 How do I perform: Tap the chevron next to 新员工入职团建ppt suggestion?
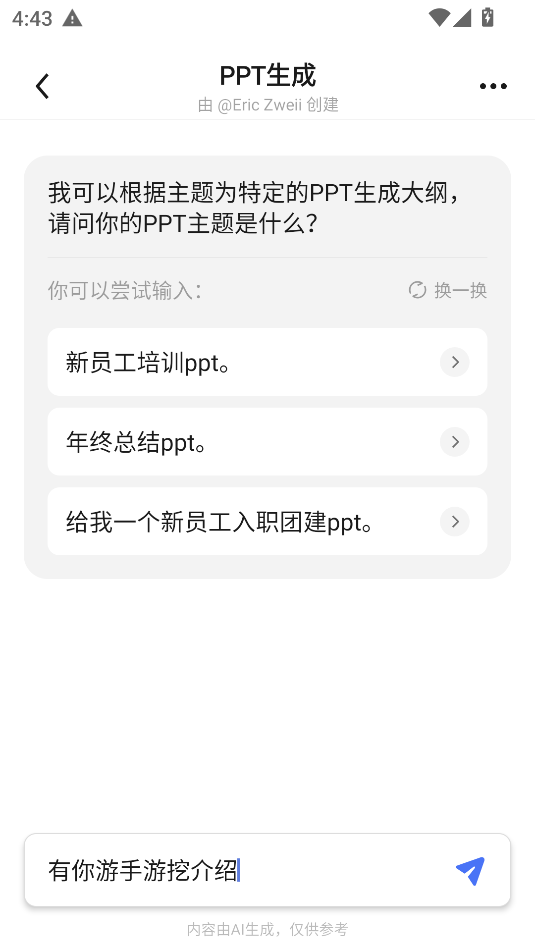click(x=455, y=522)
